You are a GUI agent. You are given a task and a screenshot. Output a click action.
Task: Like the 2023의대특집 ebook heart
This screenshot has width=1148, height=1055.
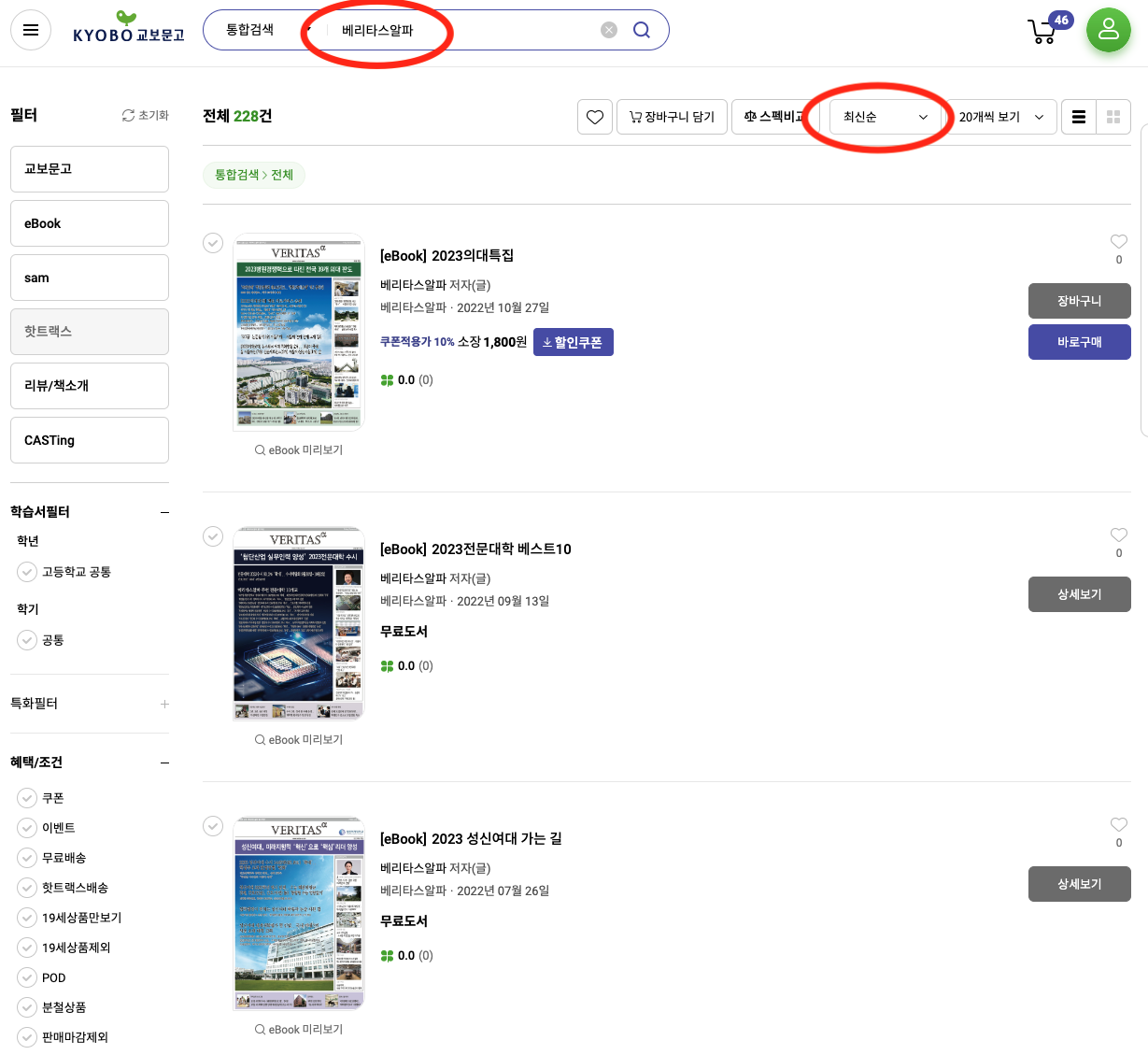tap(1119, 241)
